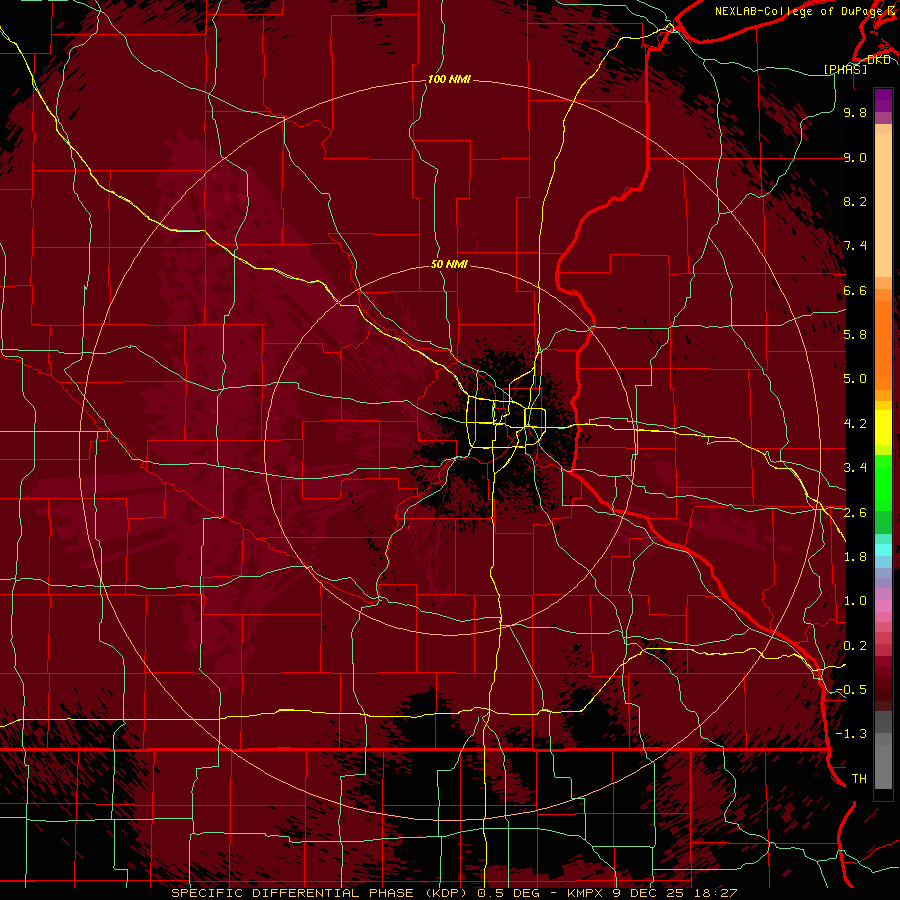Click the [PHAS] legend unit label

pos(845,69)
